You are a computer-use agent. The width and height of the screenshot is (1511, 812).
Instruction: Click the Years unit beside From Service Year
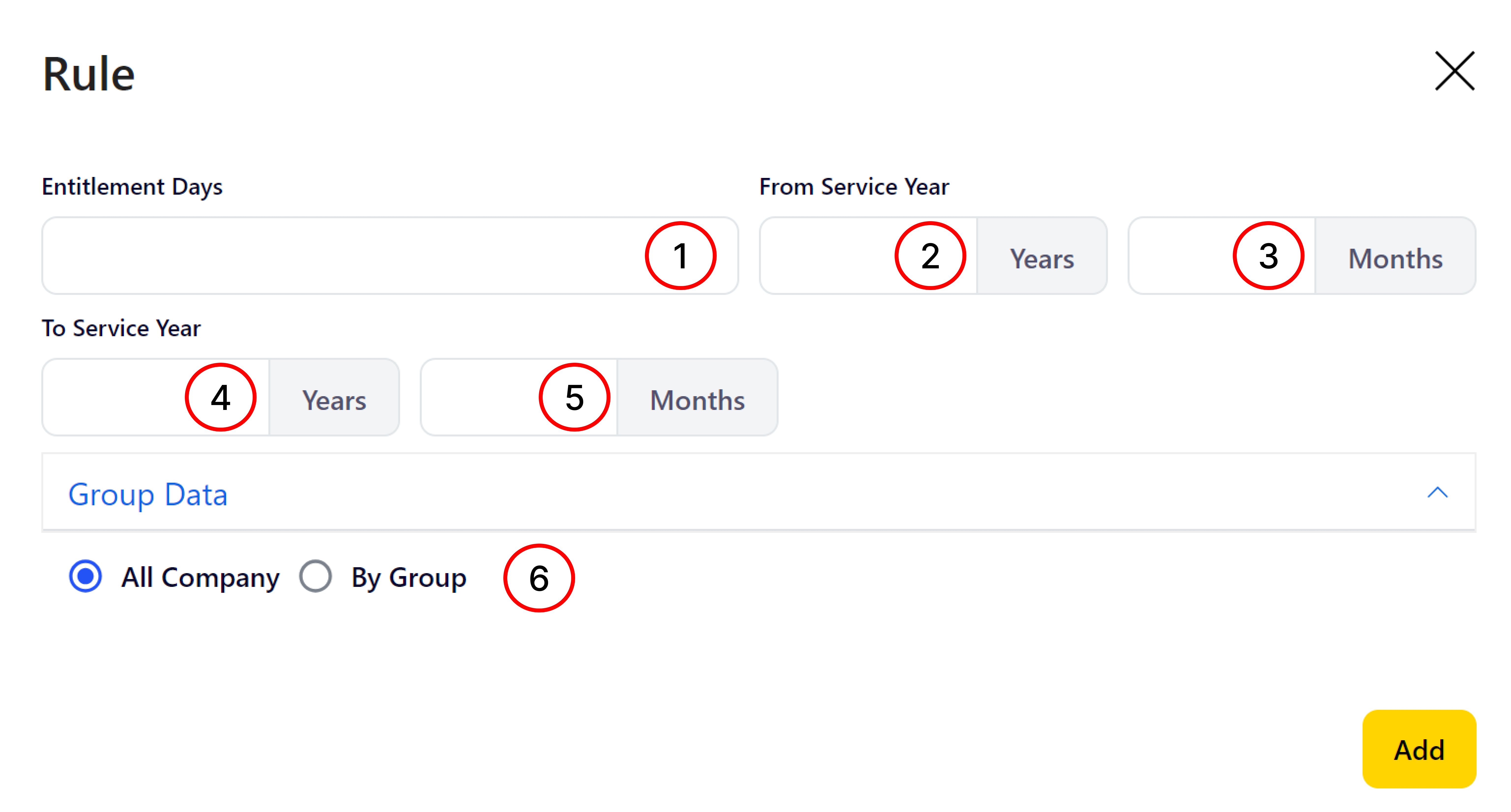click(1042, 256)
